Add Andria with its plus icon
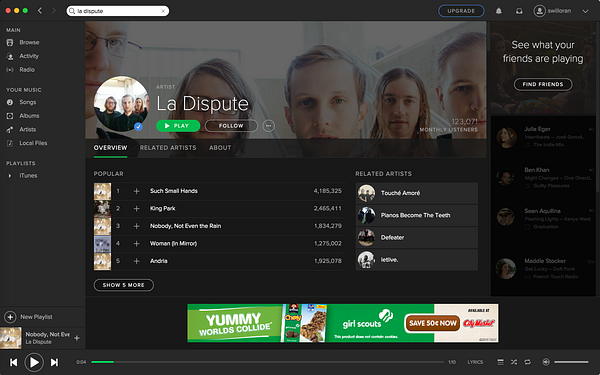The image size is (600, 375). [137, 261]
